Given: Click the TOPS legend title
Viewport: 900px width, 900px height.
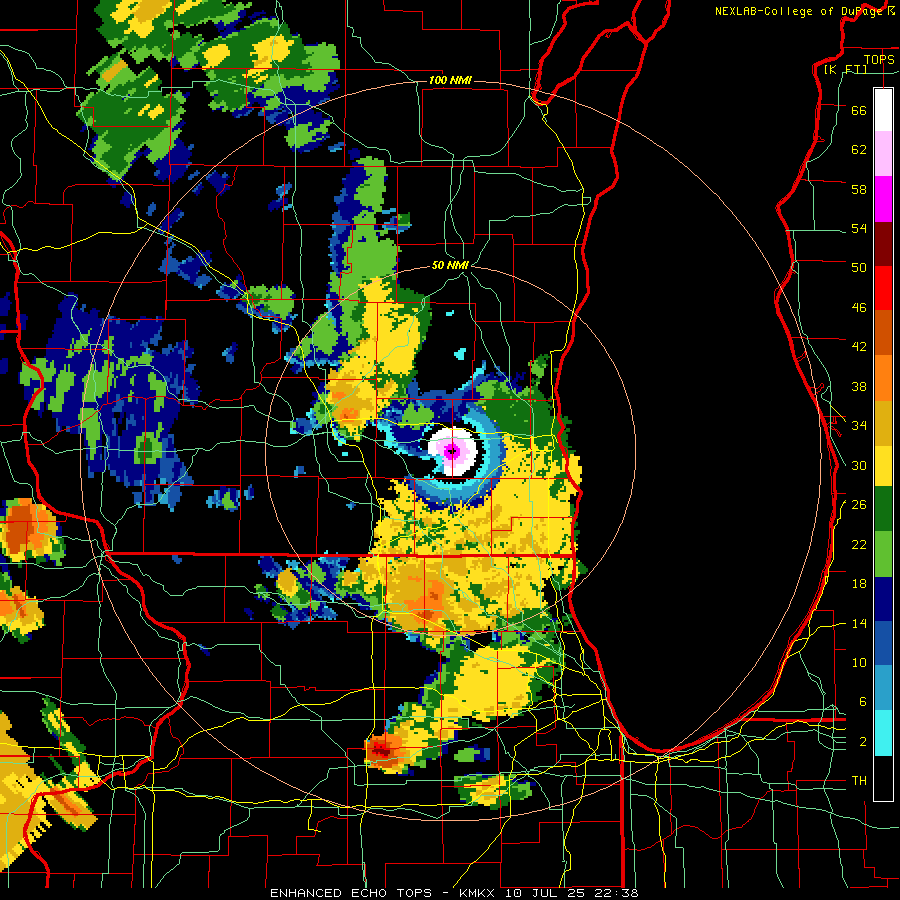Looking at the screenshot, I should click(879, 59).
